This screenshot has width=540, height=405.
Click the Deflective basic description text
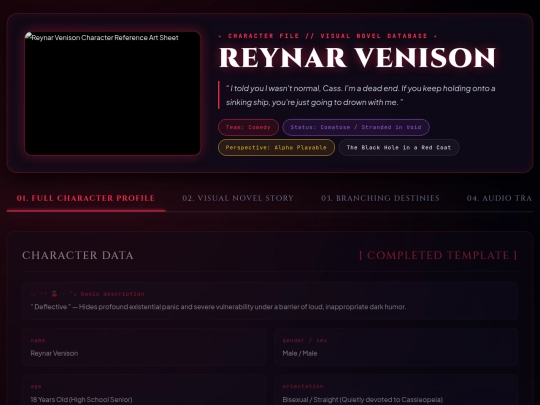[x=218, y=307]
